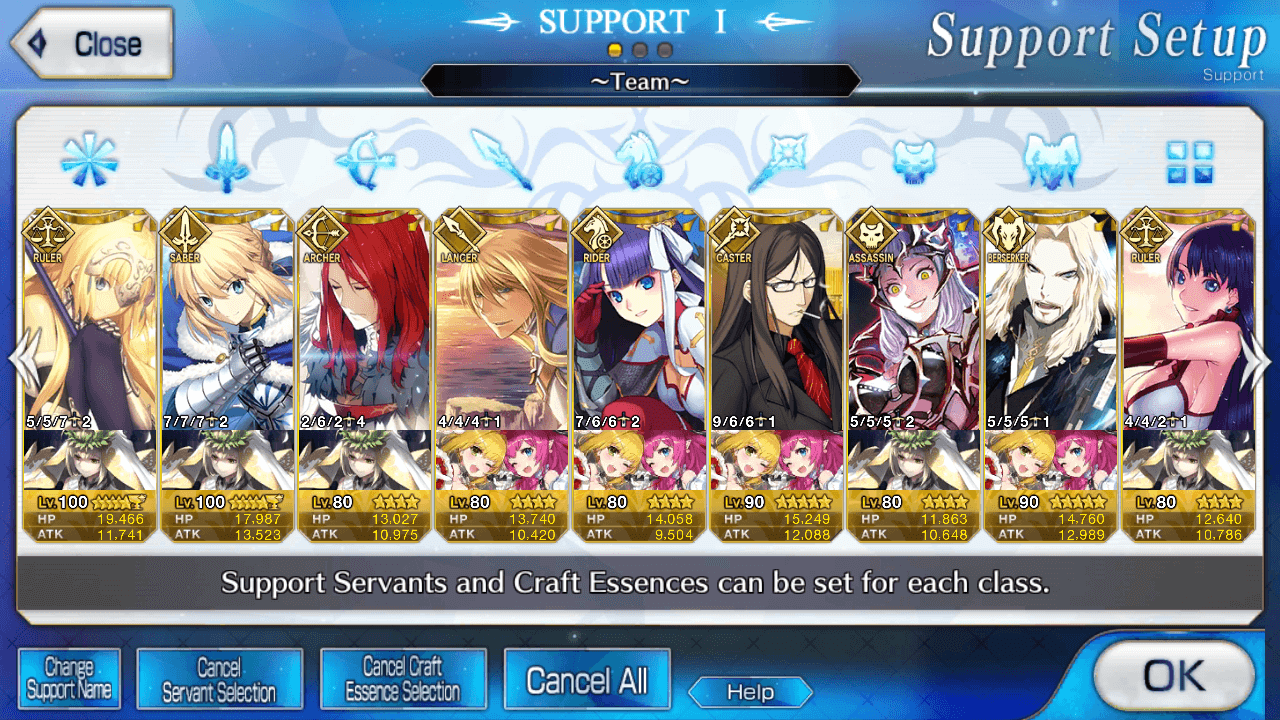Image resolution: width=1280 pixels, height=720 pixels.
Task: Switch to third support page dot
Action: tap(665, 49)
